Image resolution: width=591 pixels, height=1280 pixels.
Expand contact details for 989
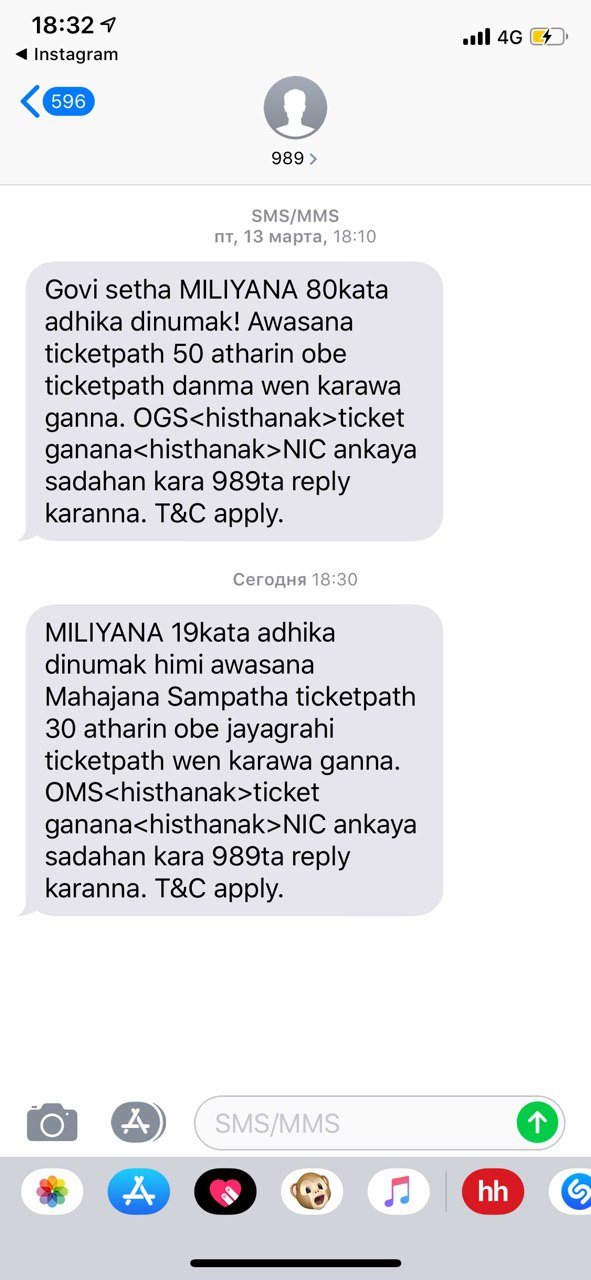294,158
